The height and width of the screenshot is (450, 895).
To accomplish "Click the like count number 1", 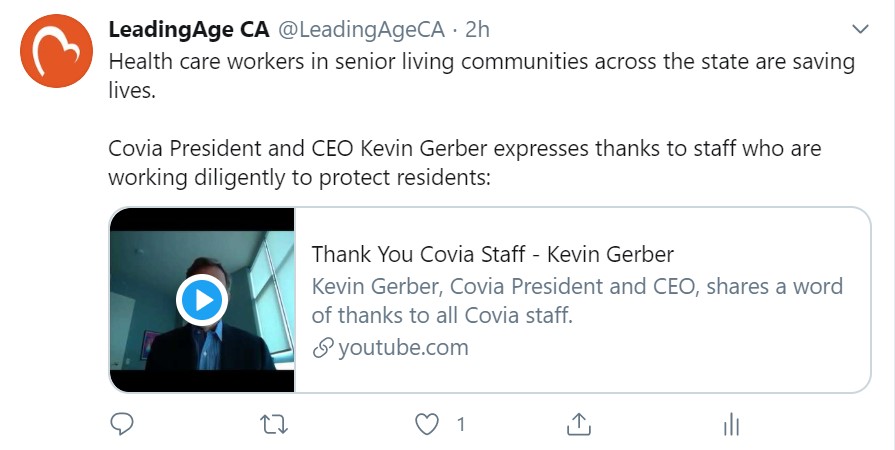I will tap(461, 425).
